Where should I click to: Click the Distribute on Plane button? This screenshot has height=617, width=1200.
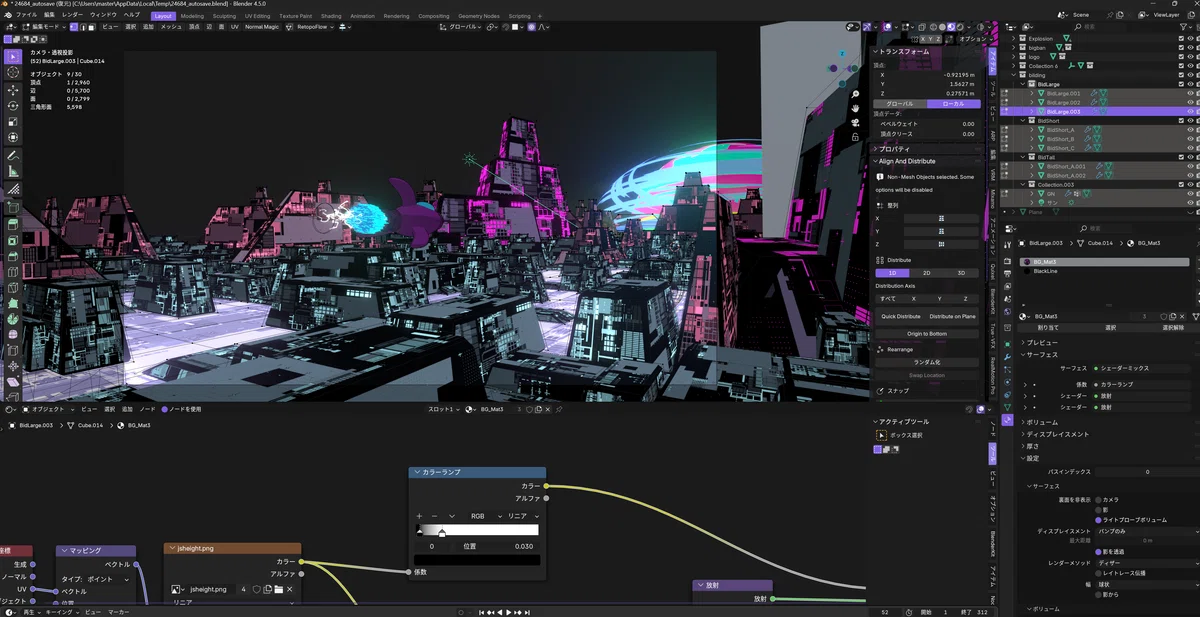click(x=953, y=316)
